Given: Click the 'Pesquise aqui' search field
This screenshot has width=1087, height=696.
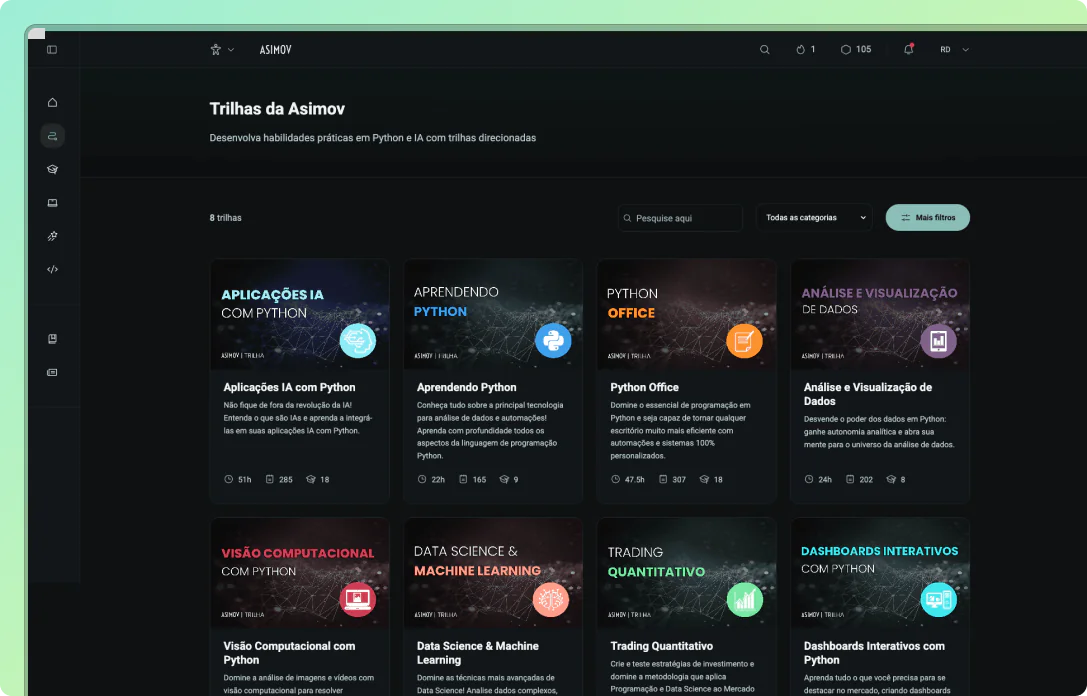Looking at the screenshot, I should [683, 217].
